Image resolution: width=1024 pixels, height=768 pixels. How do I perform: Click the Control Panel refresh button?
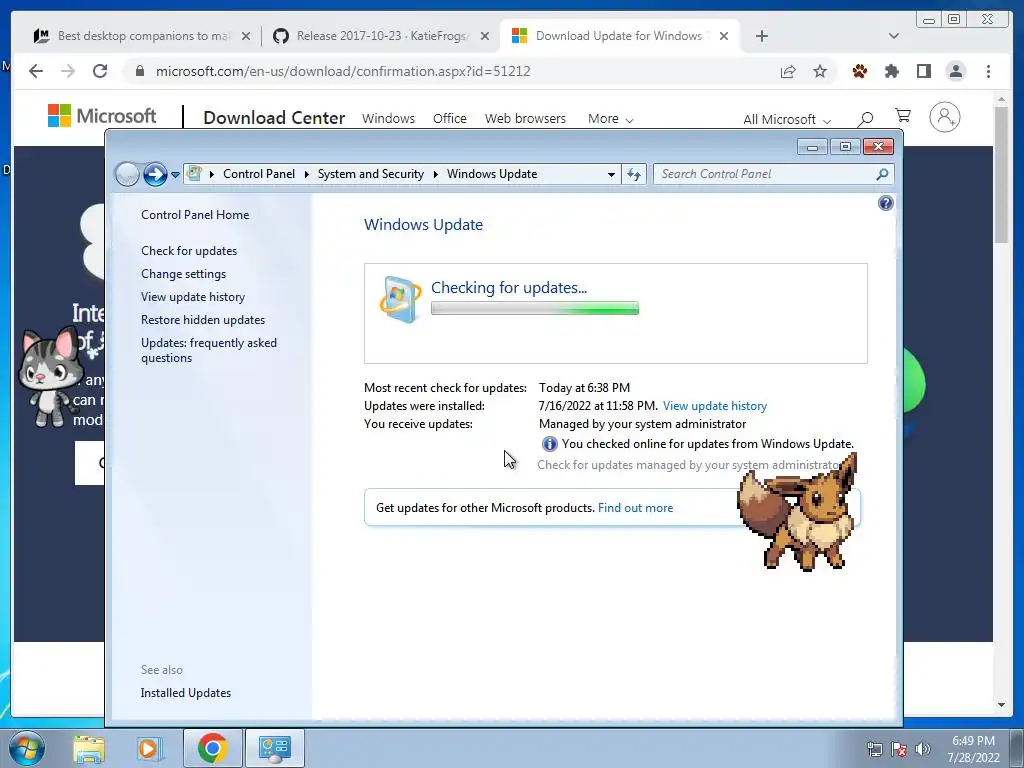633,174
